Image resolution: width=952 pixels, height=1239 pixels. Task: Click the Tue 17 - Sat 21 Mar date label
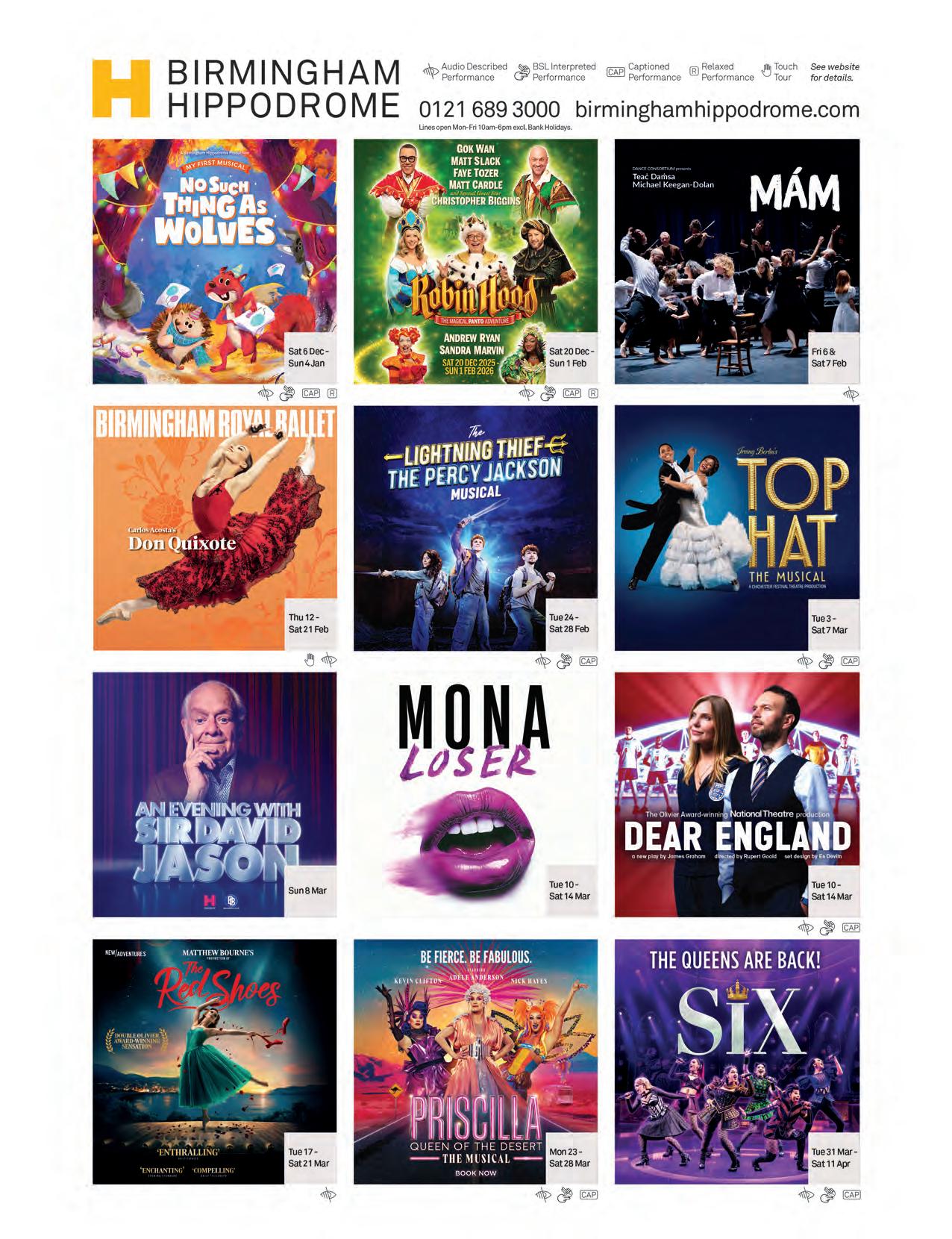pos(309,1157)
